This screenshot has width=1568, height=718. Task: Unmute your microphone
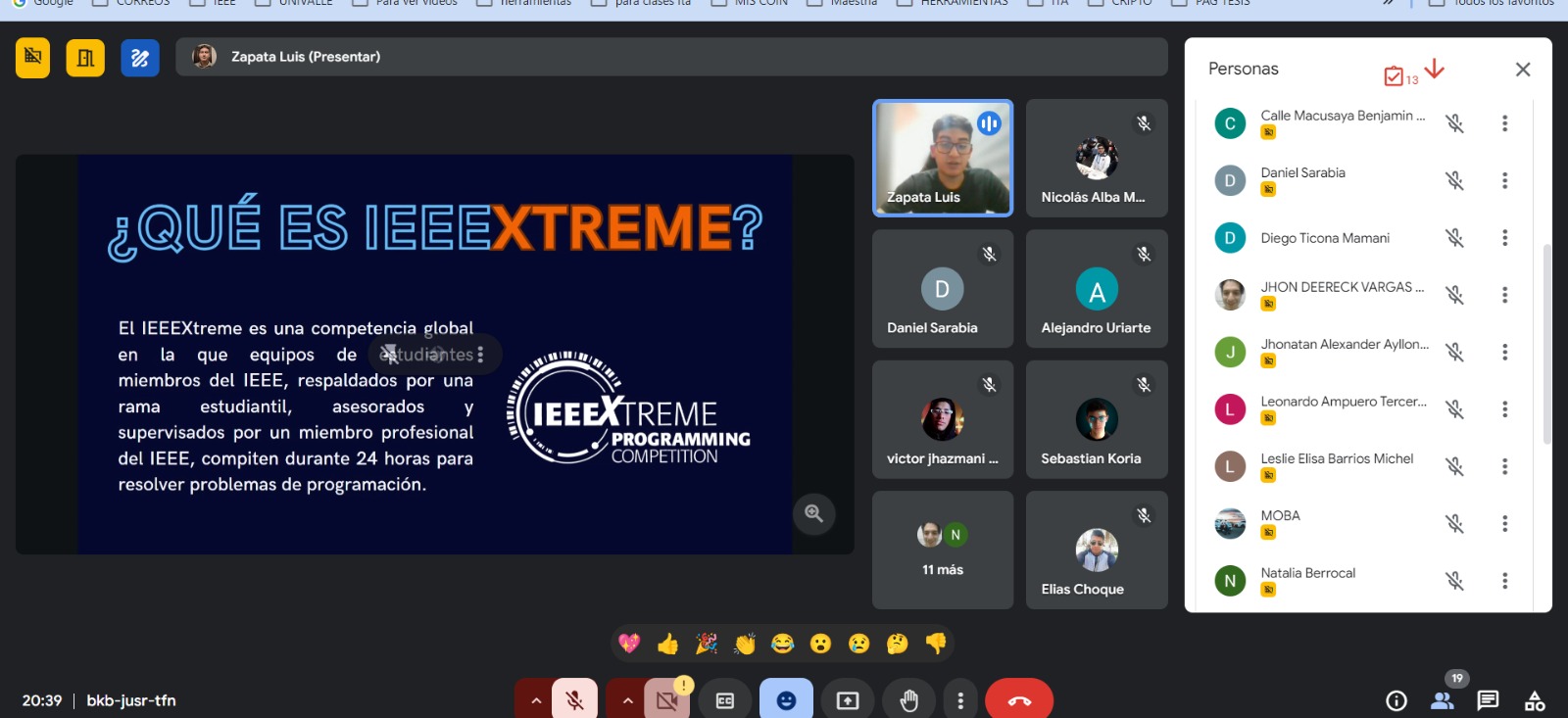tap(575, 700)
